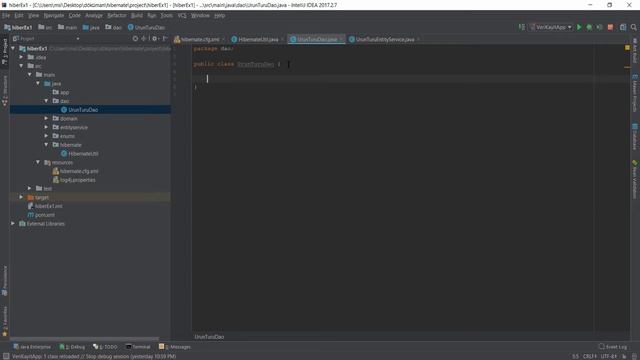Open the Build menu
This screenshot has width=640, height=360.
(137, 16)
